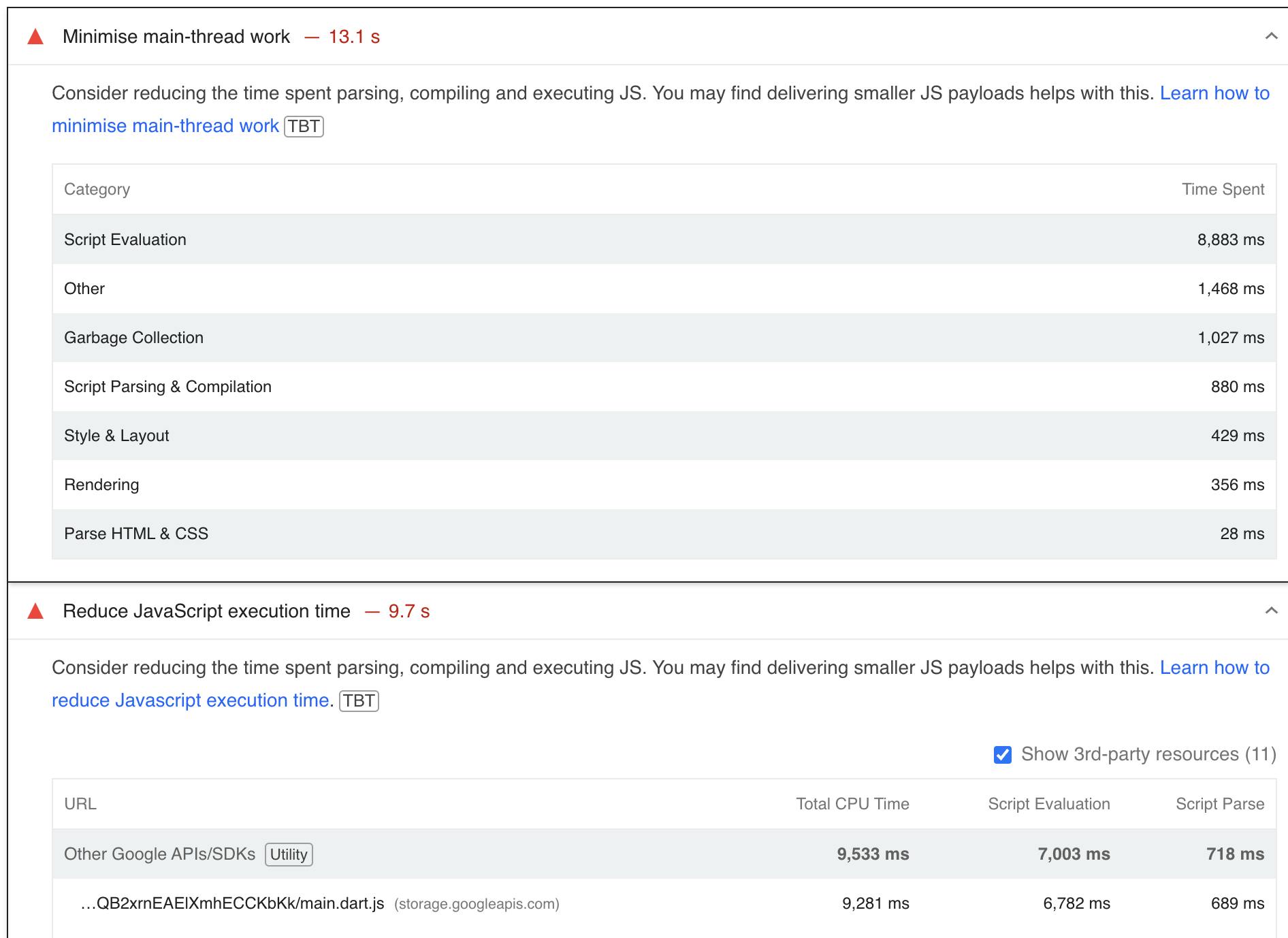
Task: Click the Utility tag next to Google APIs/SDKs
Action: [289, 854]
